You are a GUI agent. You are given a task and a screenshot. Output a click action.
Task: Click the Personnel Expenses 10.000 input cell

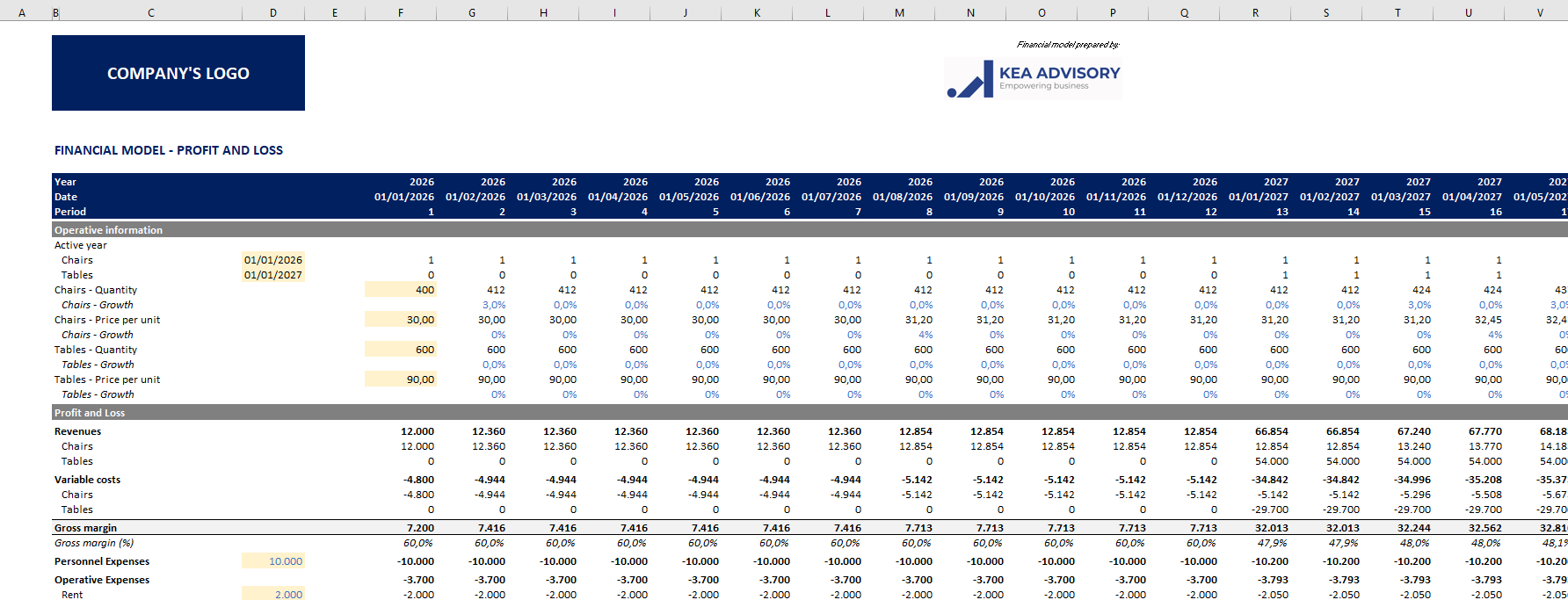point(273,561)
